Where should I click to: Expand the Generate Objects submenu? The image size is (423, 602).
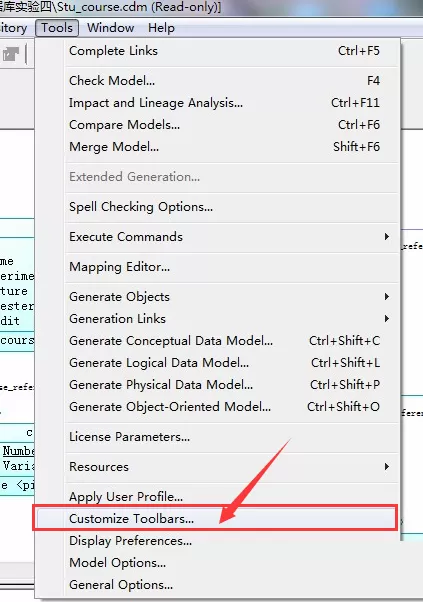point(217,297)
